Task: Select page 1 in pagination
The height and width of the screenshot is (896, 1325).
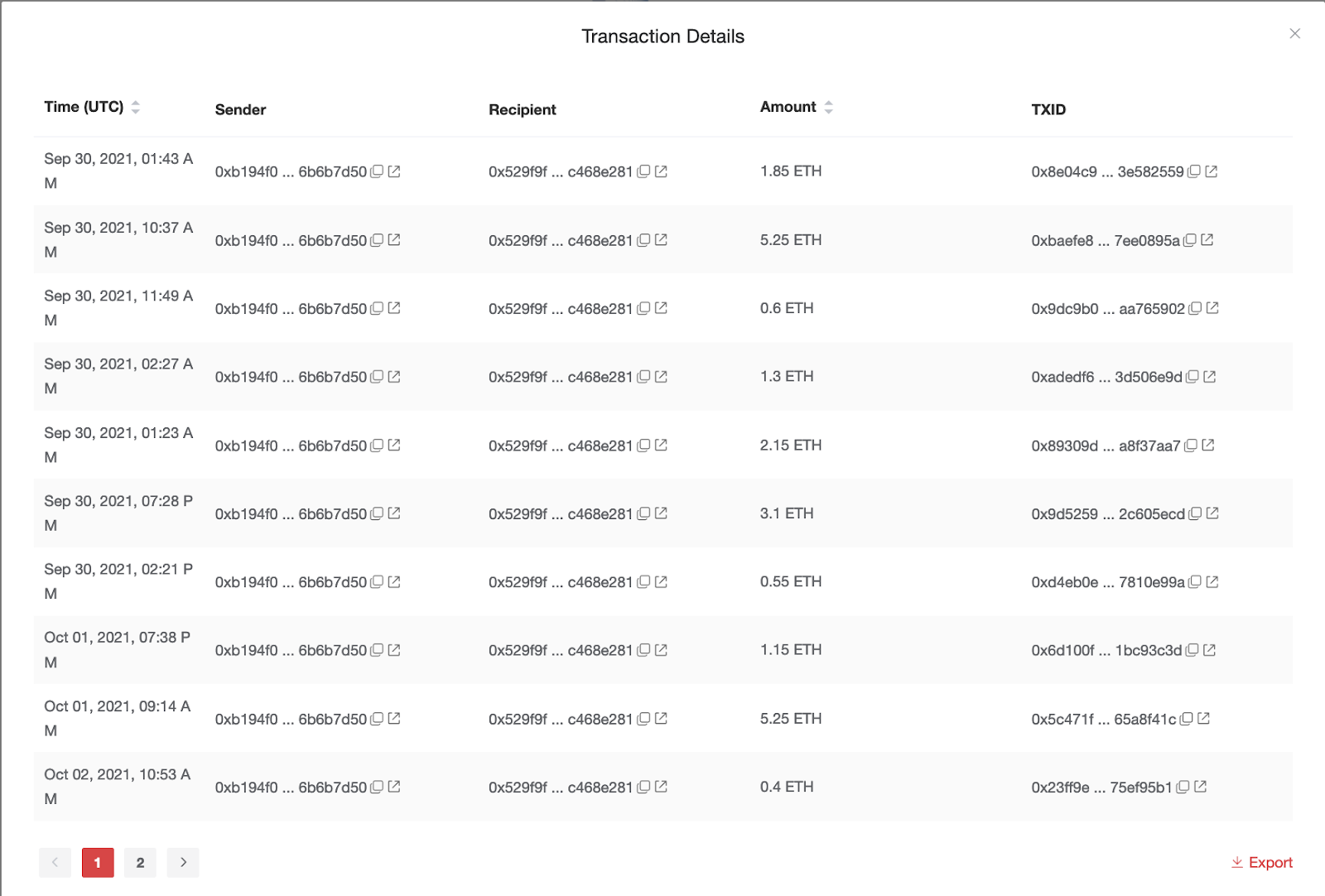Action: pyautogui.click(x=98, y=862)
